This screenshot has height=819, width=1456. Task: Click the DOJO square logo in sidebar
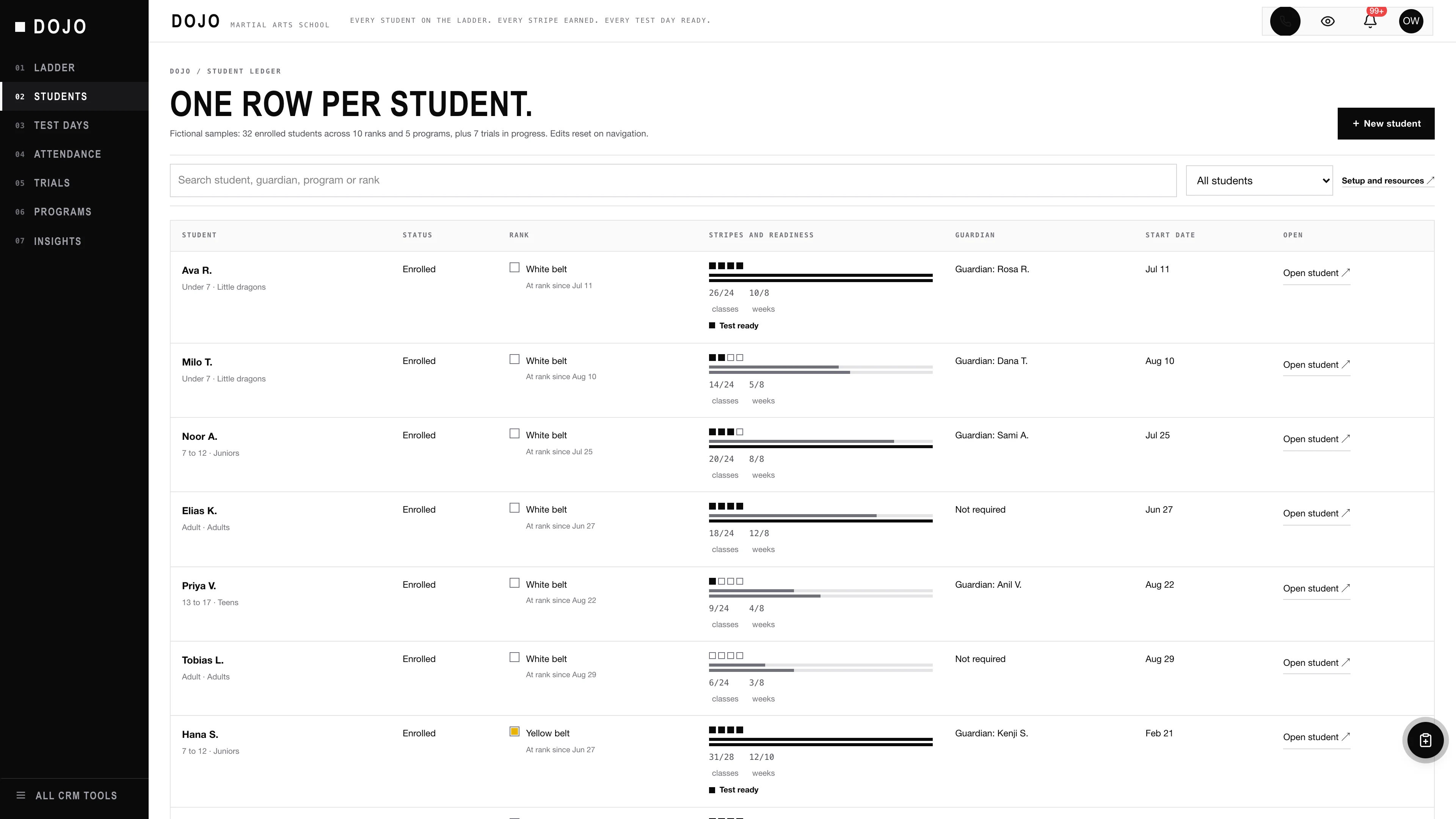(20, 27)
